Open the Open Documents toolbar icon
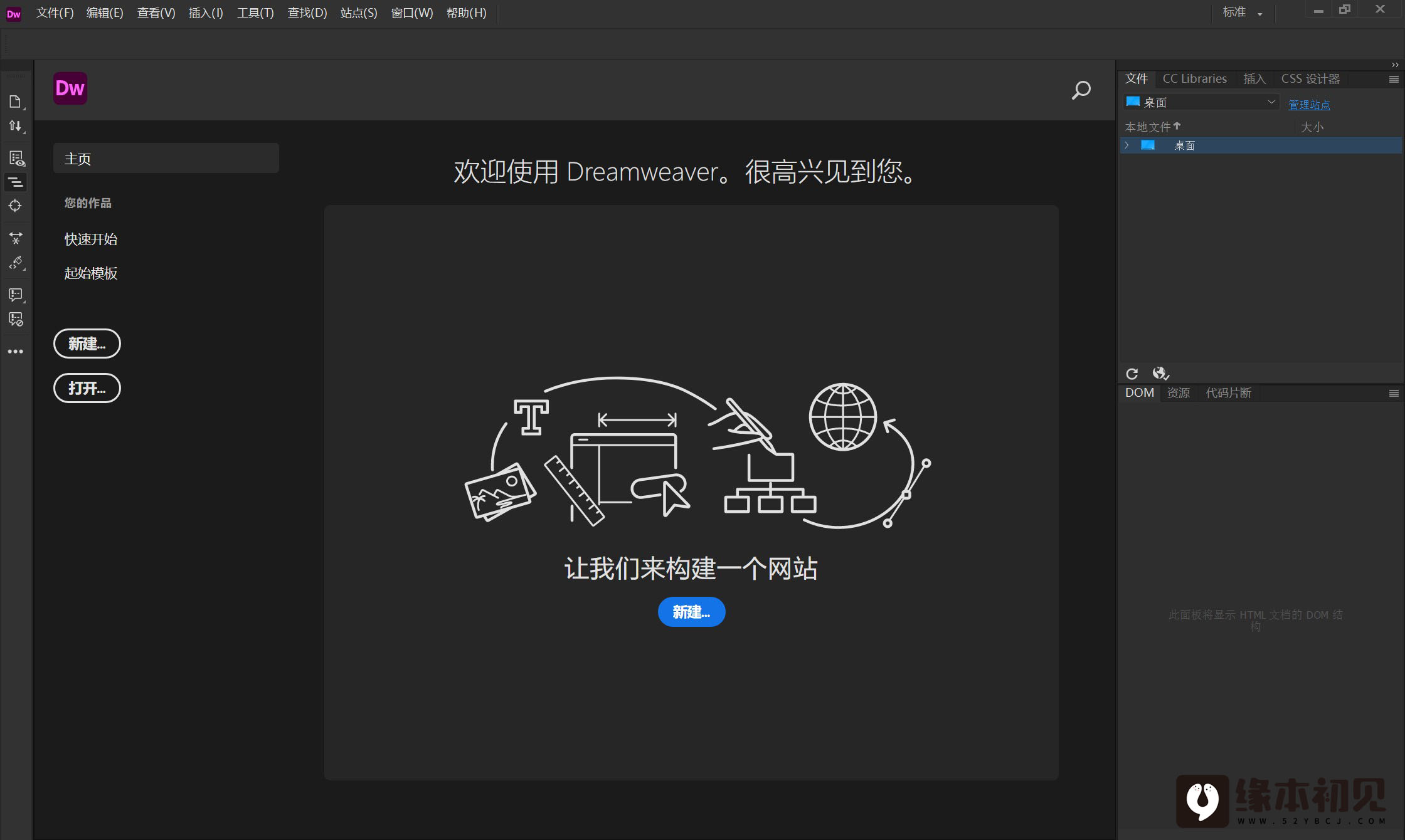1405x840 pixels. (x=15, y=102)
